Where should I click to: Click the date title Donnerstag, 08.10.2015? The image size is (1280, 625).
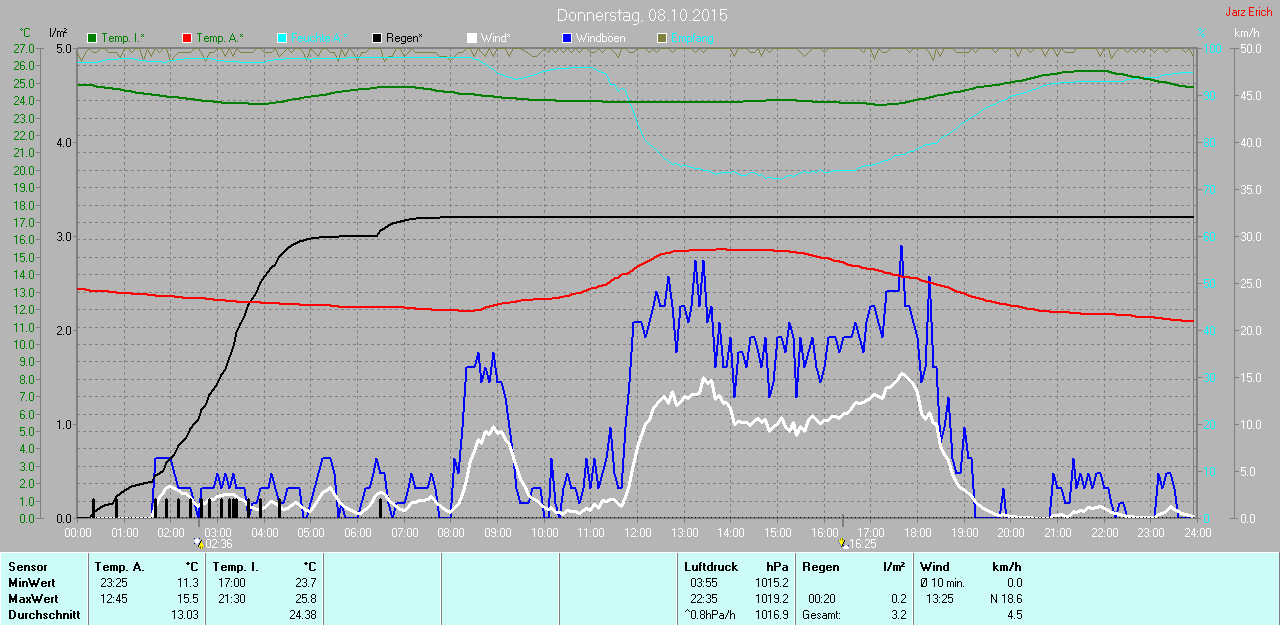coord(642,16)
